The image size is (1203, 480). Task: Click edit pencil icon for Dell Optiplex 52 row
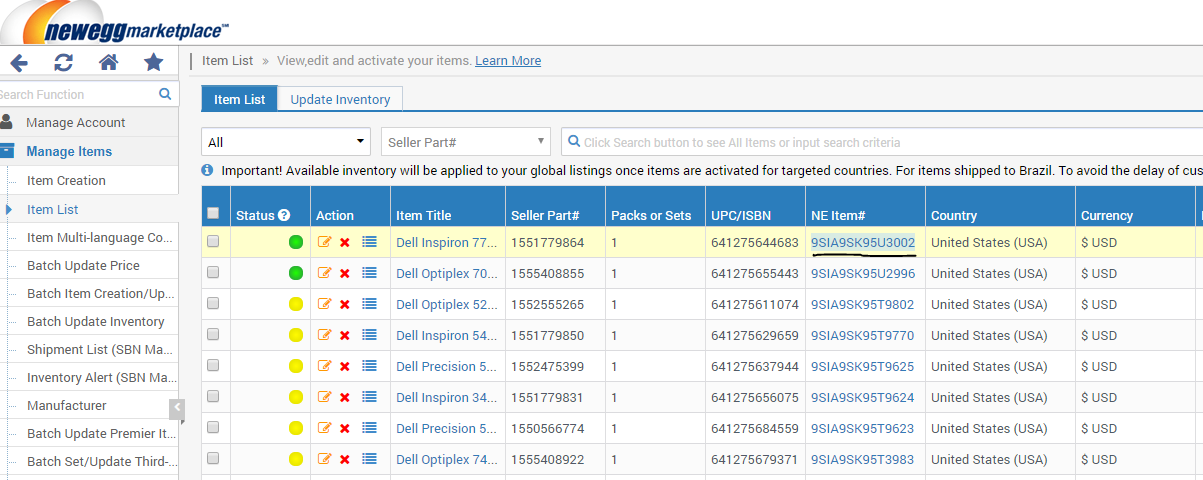click(x=324, y=304)
